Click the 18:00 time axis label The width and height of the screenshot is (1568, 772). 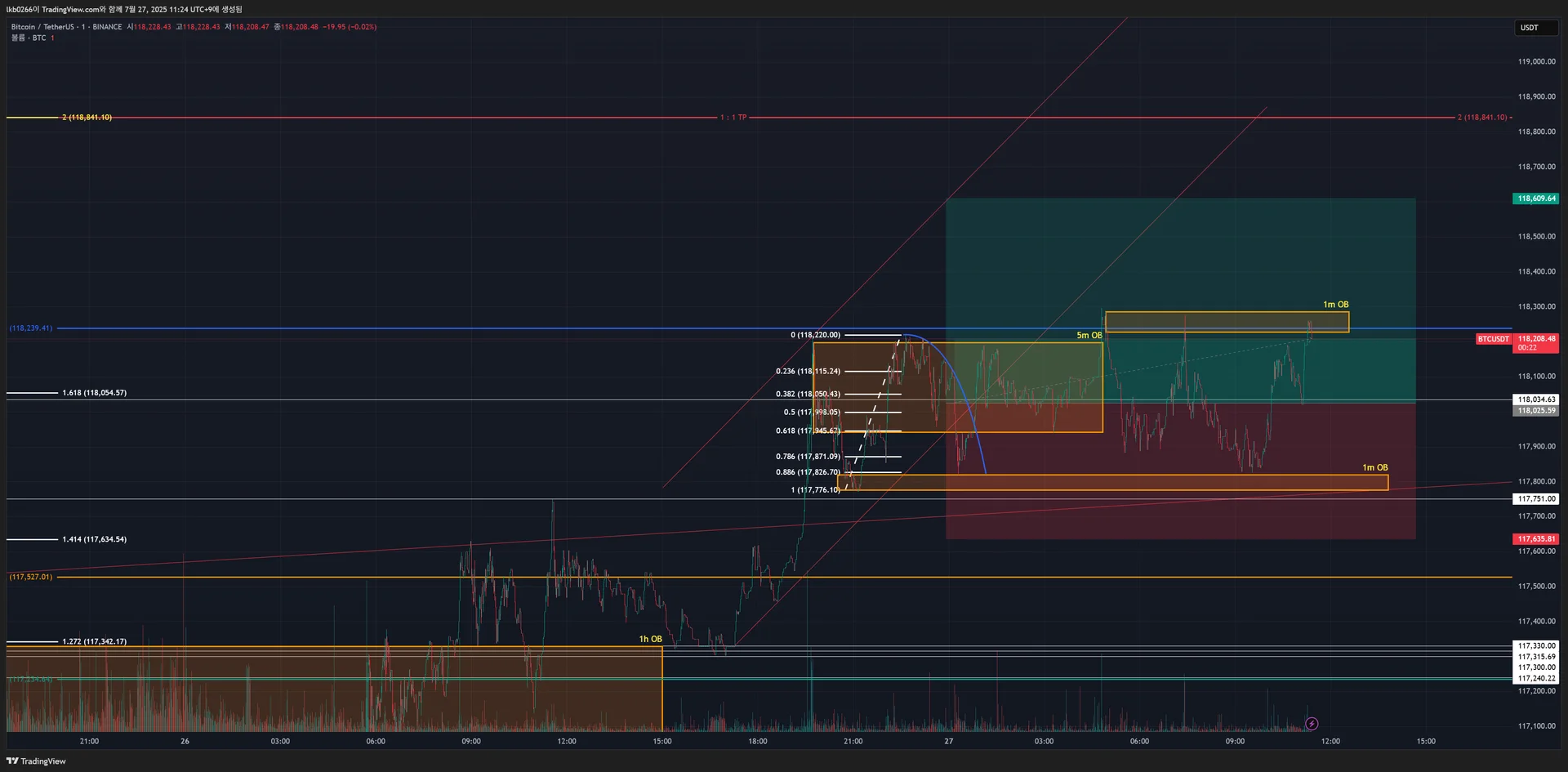(757, 742)
